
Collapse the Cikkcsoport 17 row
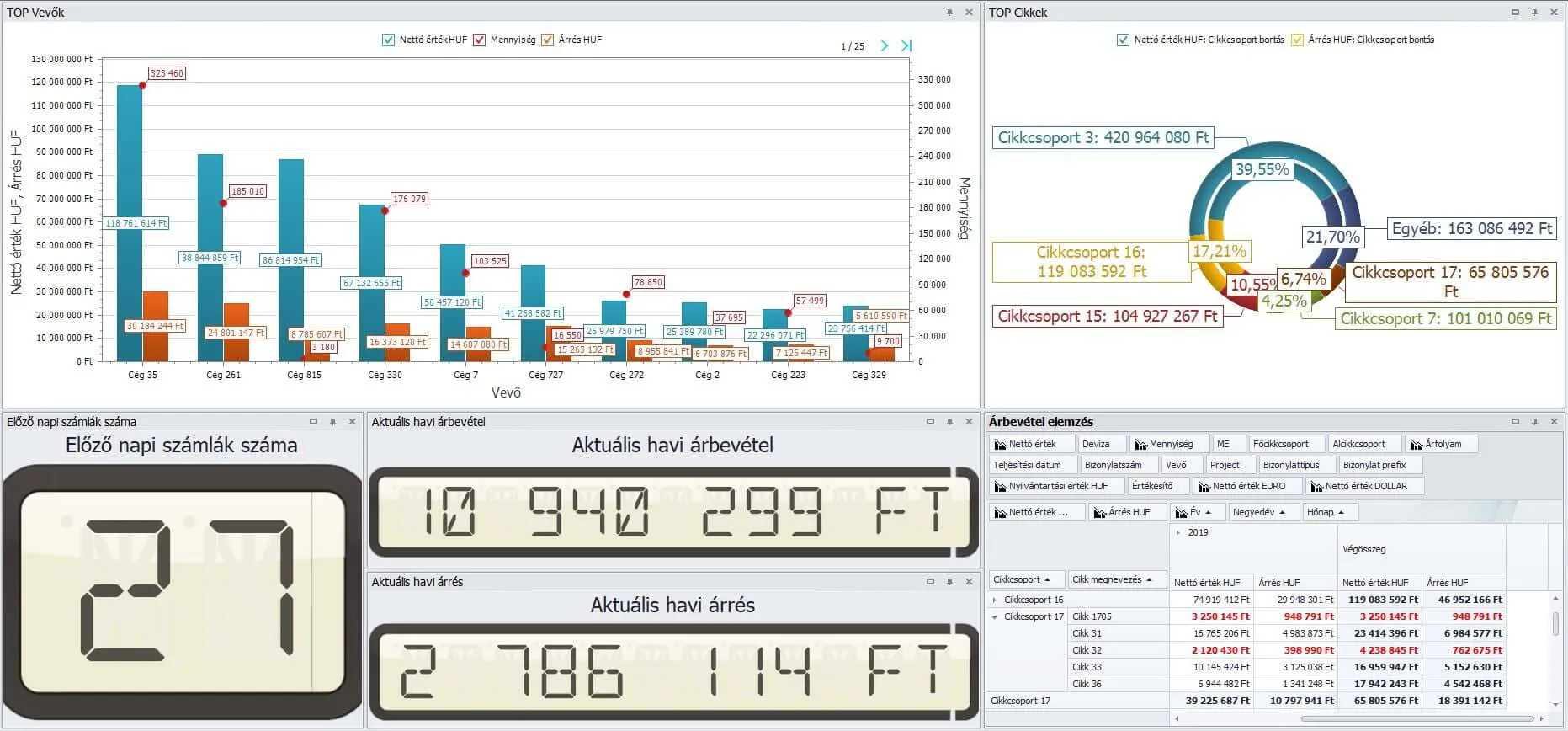[x=995, y=617]
